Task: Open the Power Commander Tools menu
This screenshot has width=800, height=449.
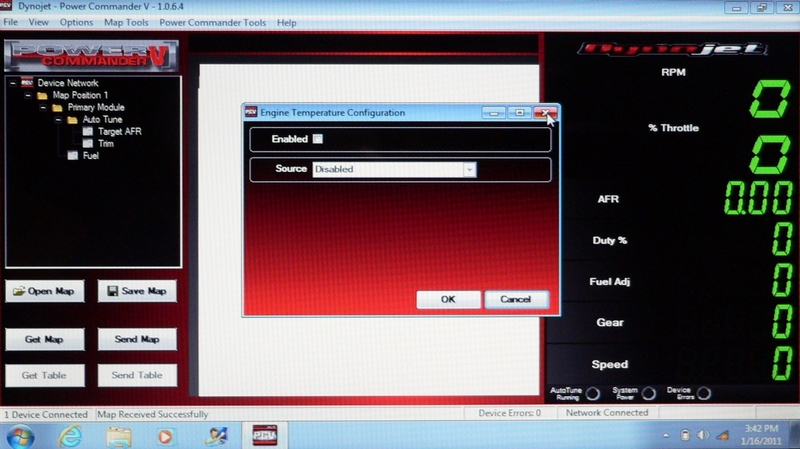Action: pyautogui.click(x=213, y=22)
